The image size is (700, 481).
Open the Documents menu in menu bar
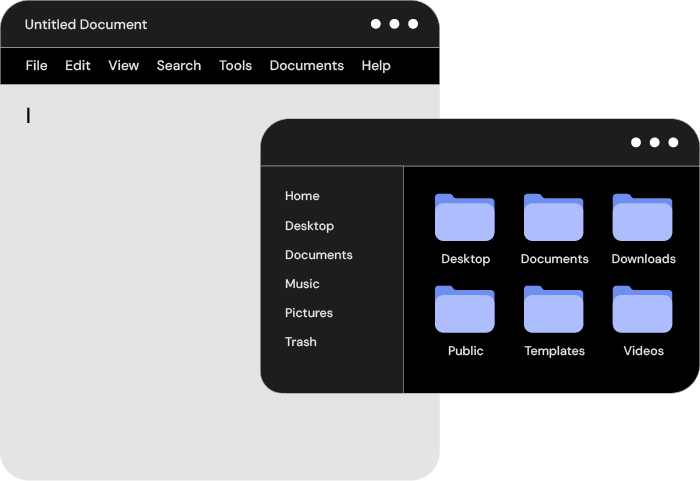[x=307, y=66]
